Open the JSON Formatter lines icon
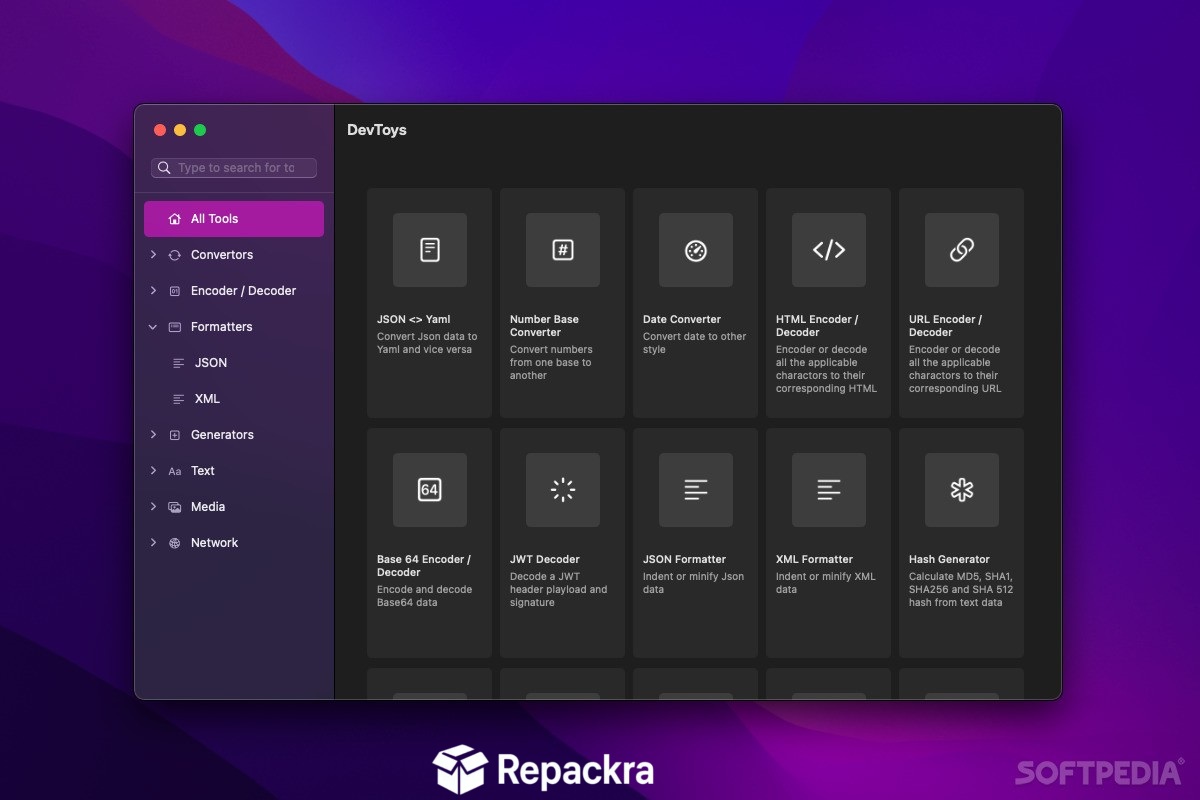Image resolution: width=1200 pixels, height=800 pixels. 696,490
